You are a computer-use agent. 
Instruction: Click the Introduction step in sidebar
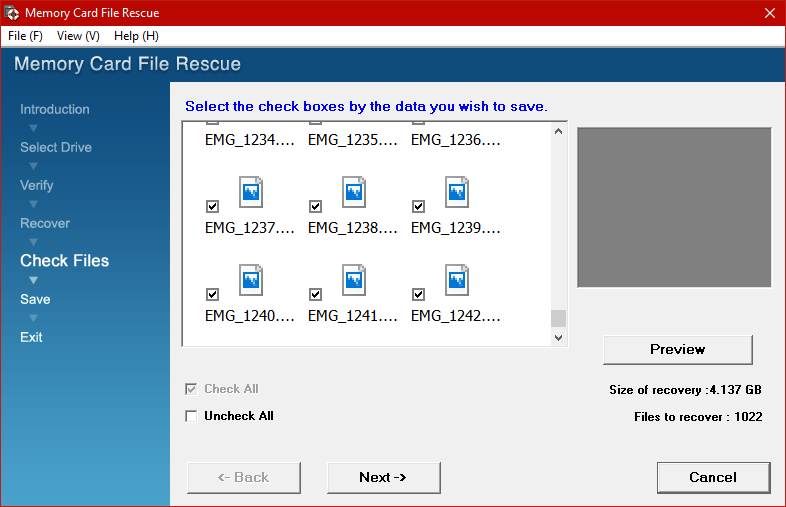click(55, 109)
